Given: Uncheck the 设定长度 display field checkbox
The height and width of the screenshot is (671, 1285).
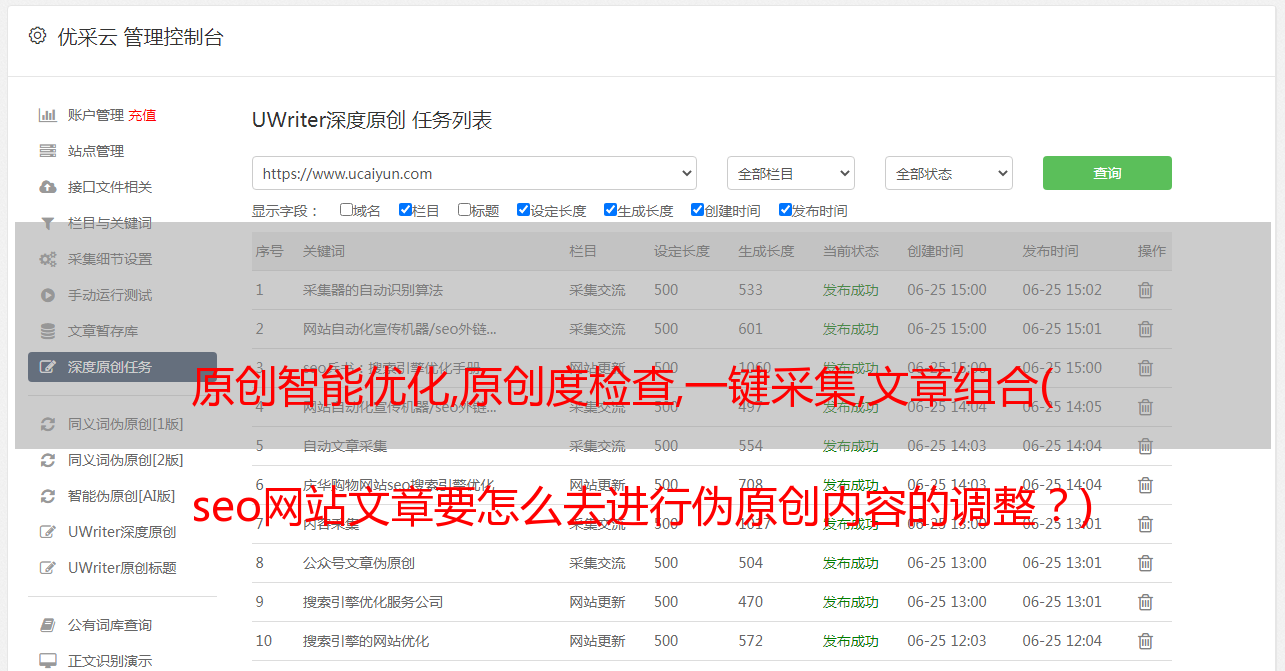Looking at the screenshot, I should click(523, 210).
